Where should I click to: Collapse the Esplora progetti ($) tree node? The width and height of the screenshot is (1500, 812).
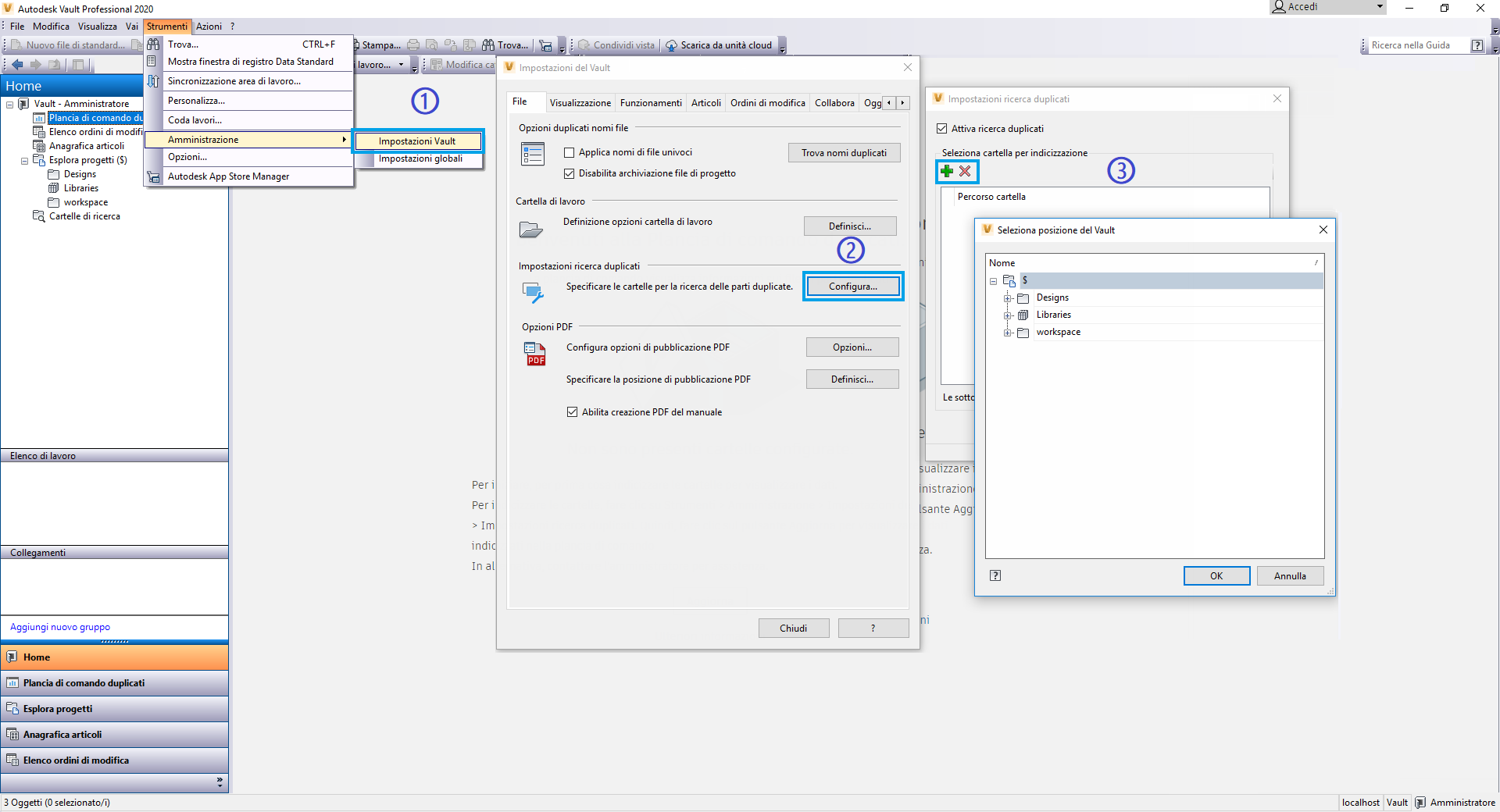(24, 161)
